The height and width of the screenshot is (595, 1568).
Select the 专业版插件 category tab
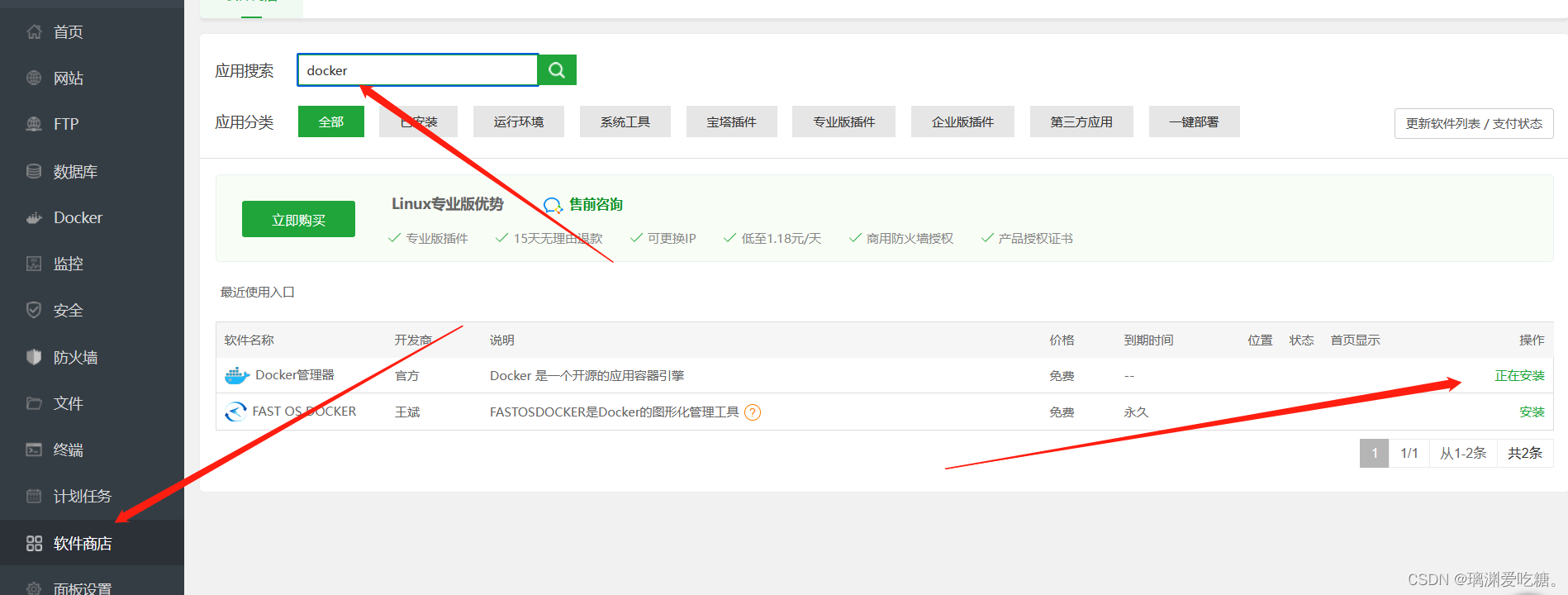844,121
